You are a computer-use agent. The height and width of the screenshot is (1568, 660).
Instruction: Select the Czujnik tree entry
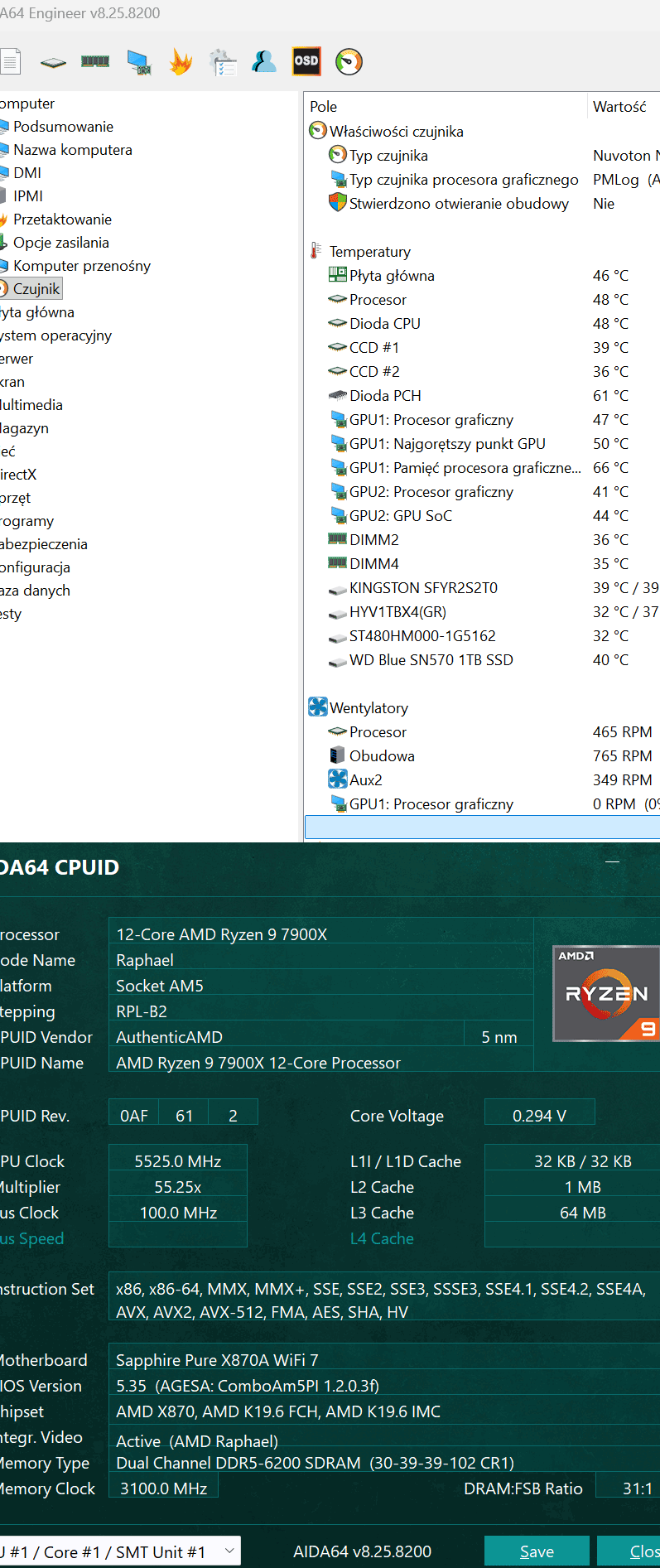pyautogui.click(x=36, y=289)
